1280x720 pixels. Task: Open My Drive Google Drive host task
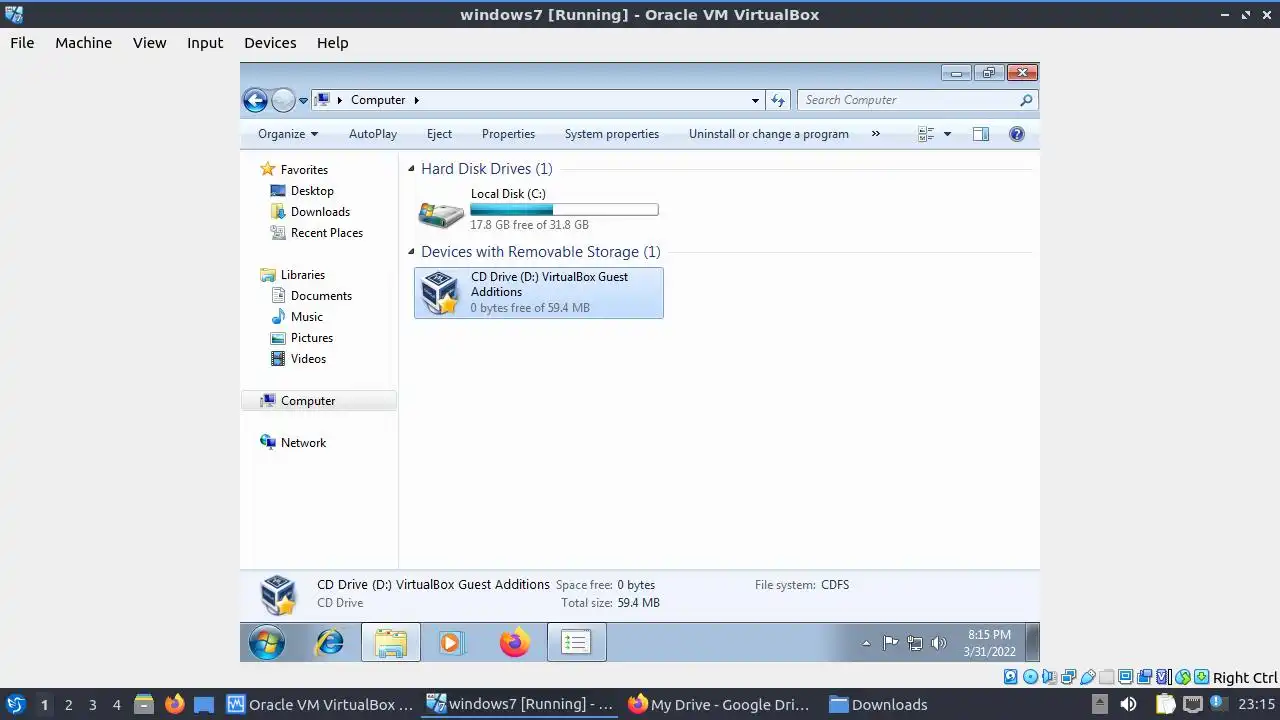coord(719,704)
